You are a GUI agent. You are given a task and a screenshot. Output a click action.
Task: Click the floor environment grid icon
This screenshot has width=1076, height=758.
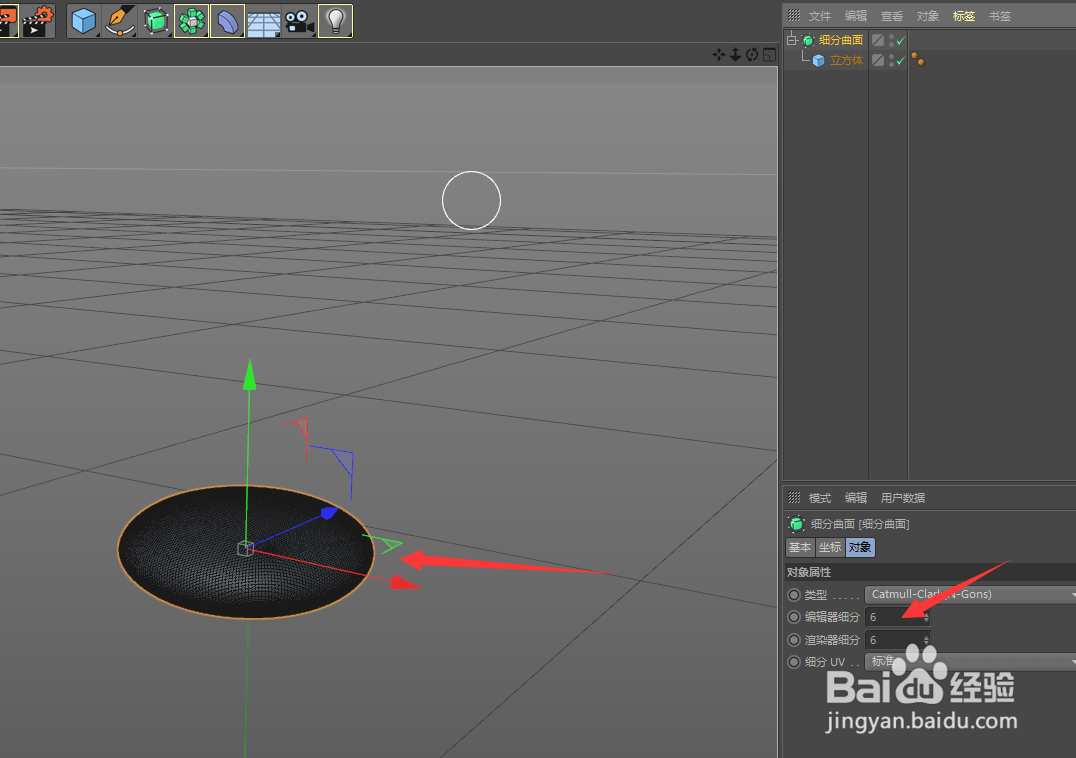pyautogui.click(x=264, y=21)
